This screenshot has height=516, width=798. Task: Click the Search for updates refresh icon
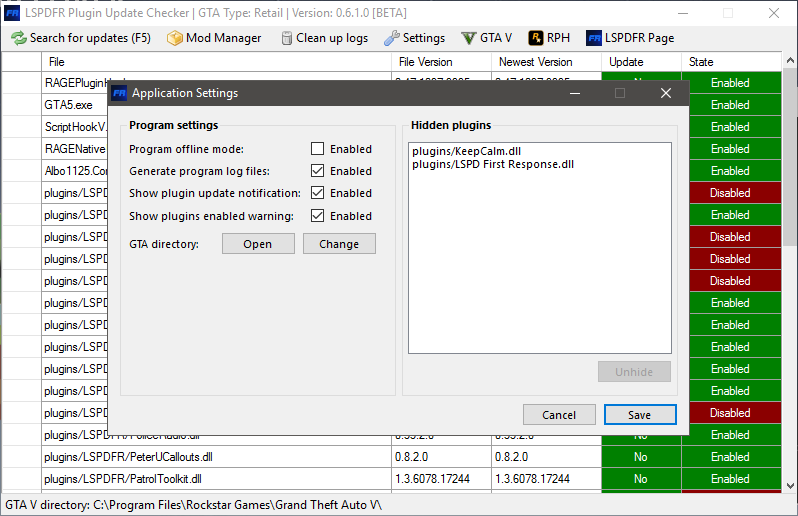tap(18, 38)
